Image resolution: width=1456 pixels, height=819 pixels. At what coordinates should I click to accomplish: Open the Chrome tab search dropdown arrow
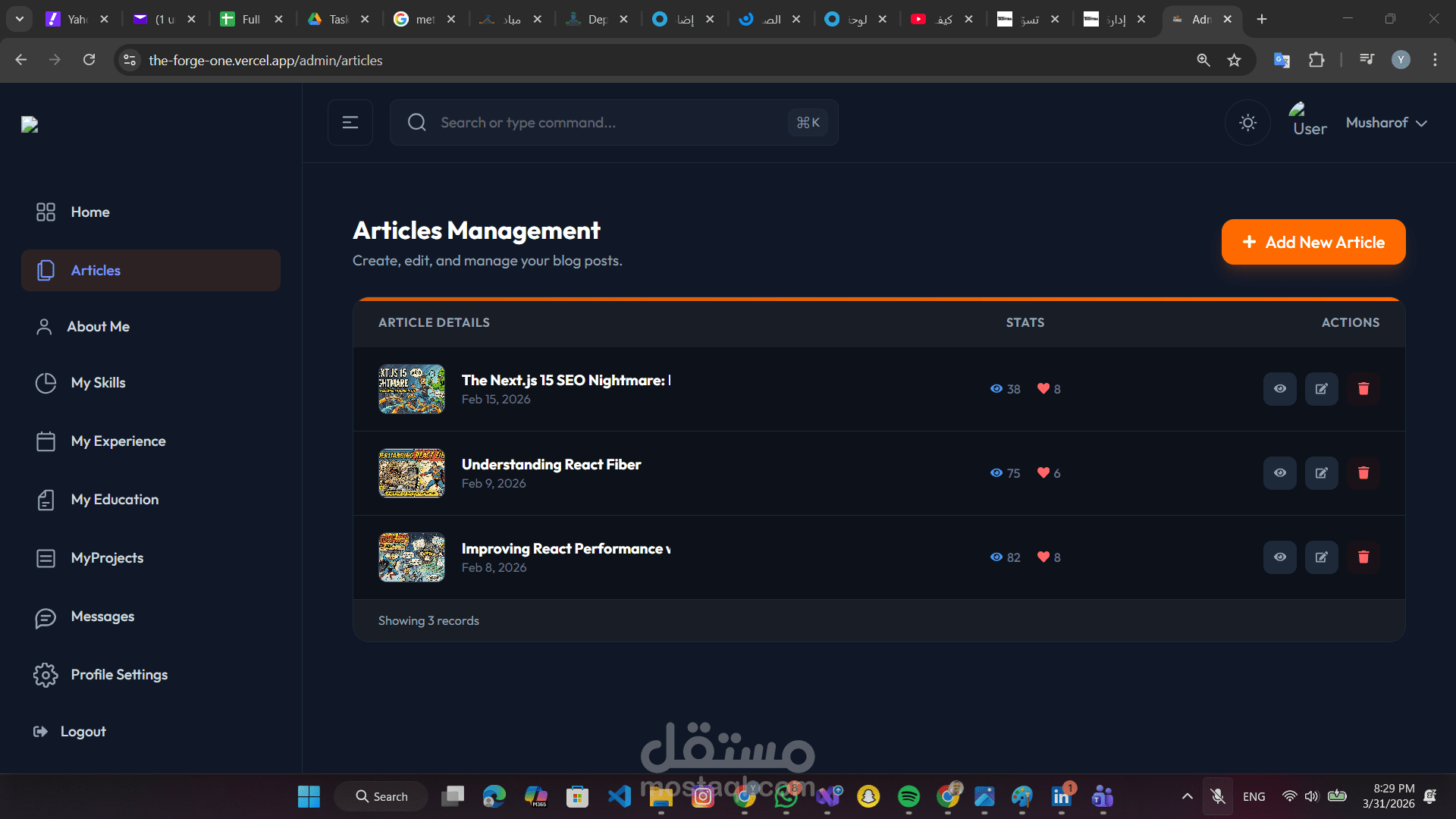click(x=20, y=19)
